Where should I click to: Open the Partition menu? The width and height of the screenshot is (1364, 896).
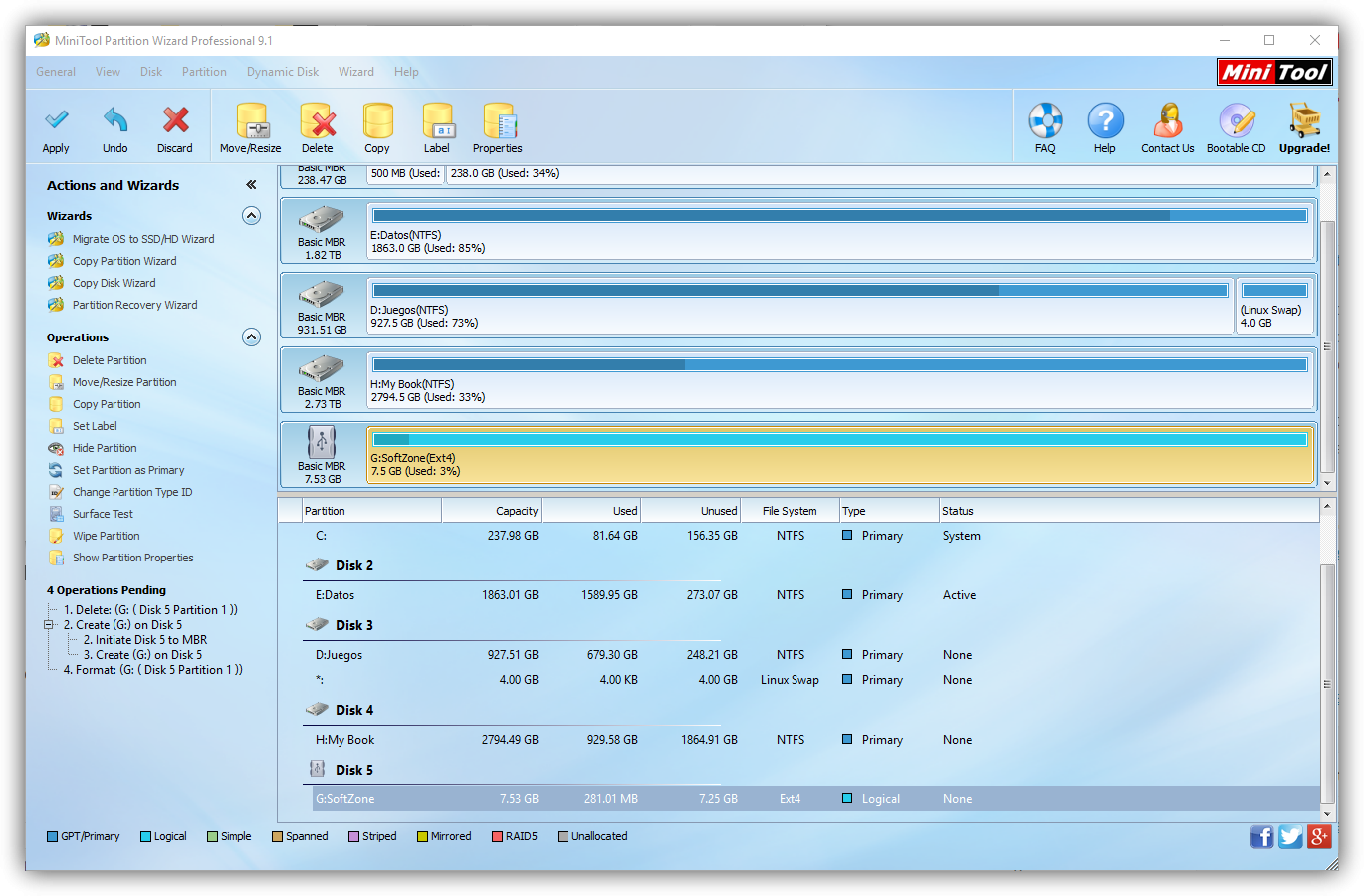coord(204,72)
